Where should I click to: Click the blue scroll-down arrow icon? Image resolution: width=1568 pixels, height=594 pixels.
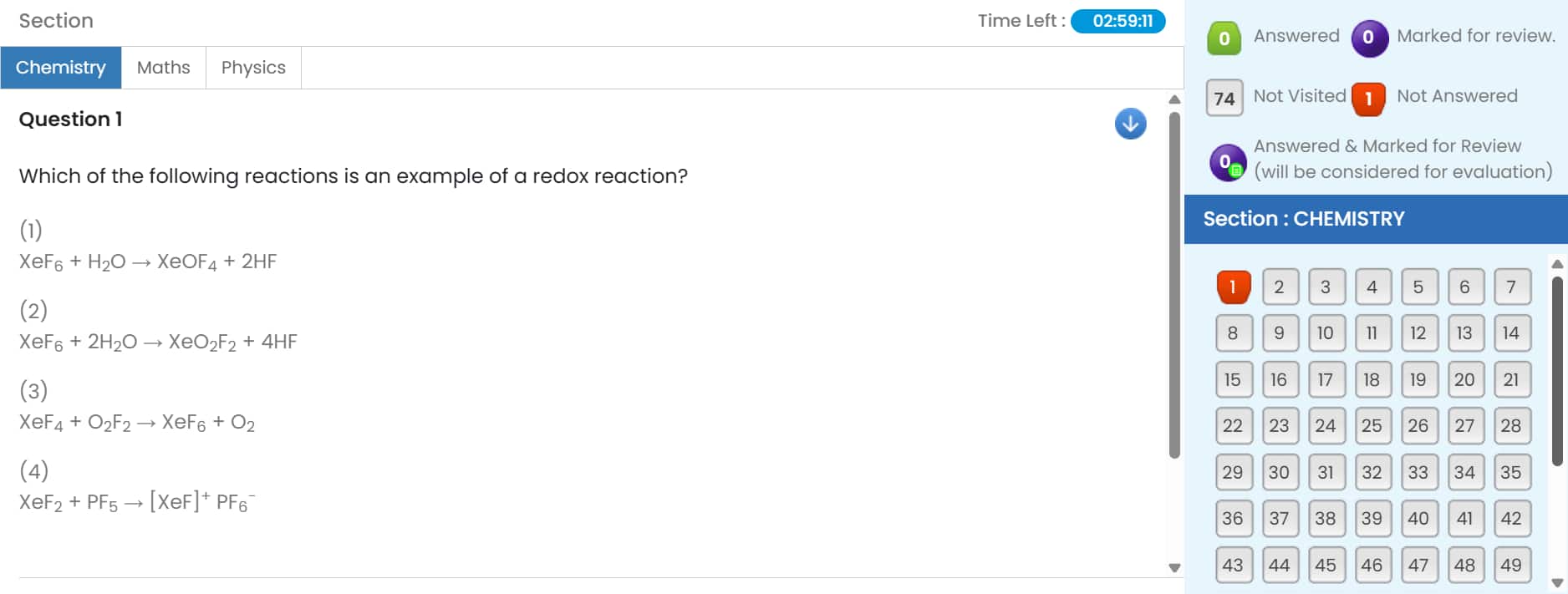click(1130, 124)
